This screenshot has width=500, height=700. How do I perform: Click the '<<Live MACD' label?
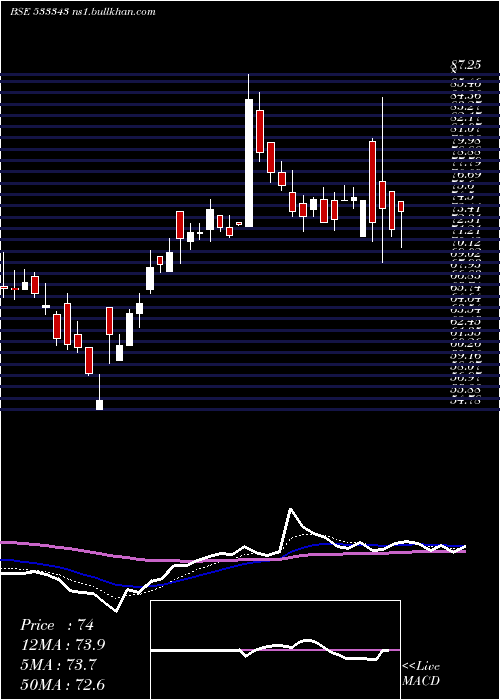[421, 673]
